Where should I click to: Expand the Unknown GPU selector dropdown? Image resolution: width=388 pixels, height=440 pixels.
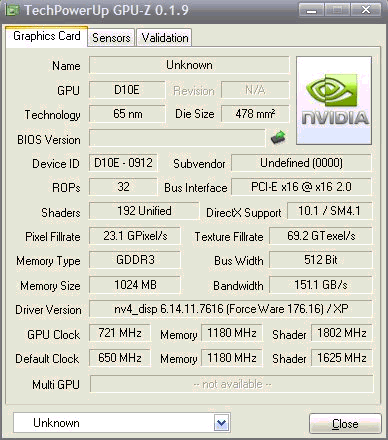pos(222,423)
